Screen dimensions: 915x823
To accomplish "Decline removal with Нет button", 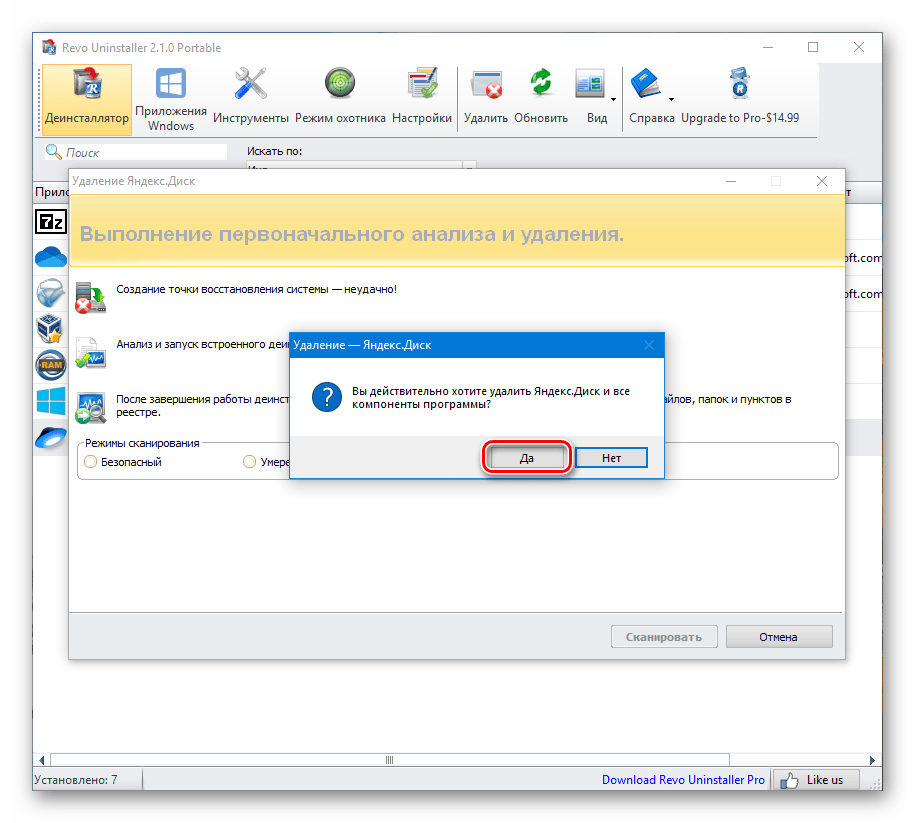I will click(x=611, y=458).
